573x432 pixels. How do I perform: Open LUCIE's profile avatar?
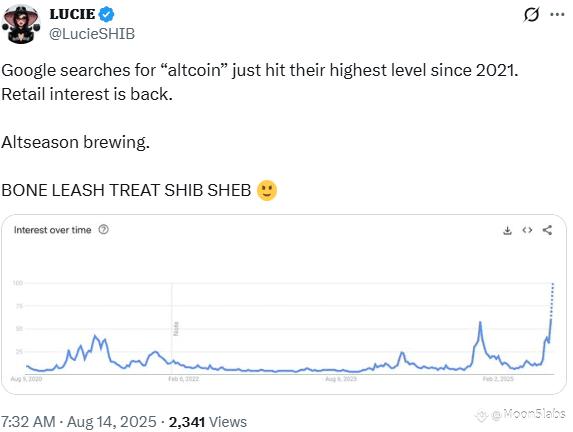tap(21, 24)
